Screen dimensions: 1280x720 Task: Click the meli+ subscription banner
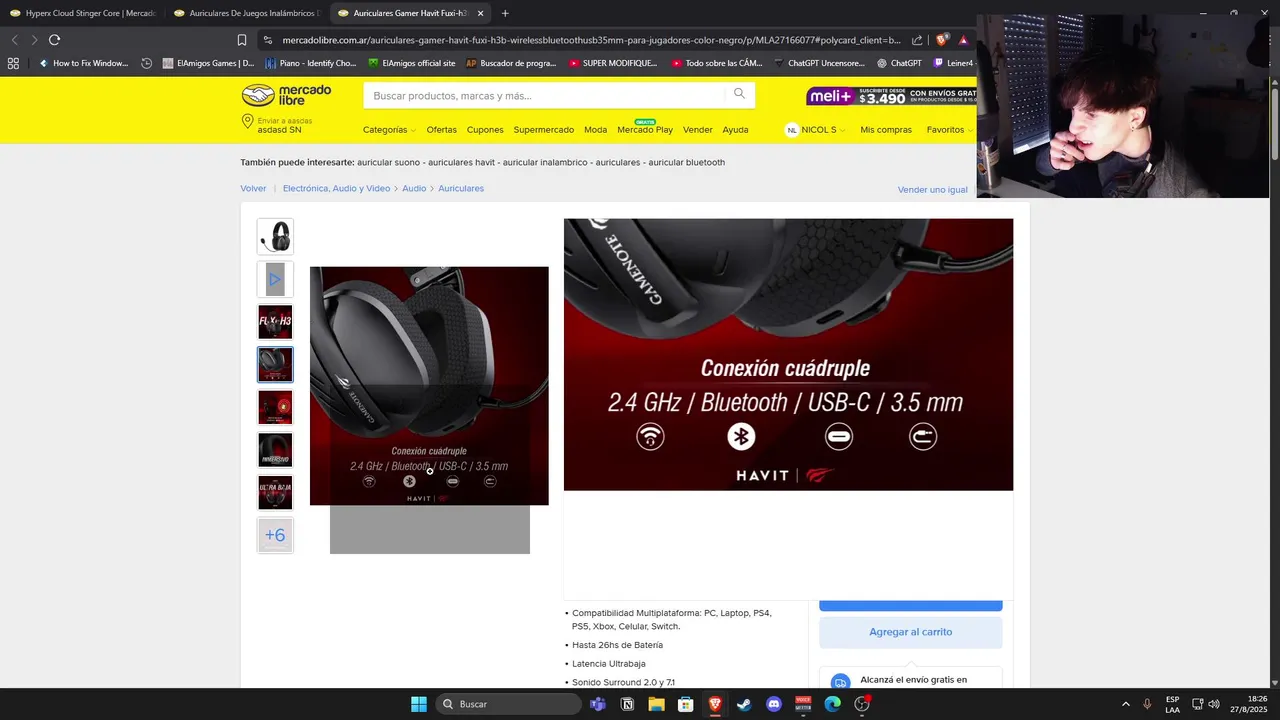coord(891,95)
